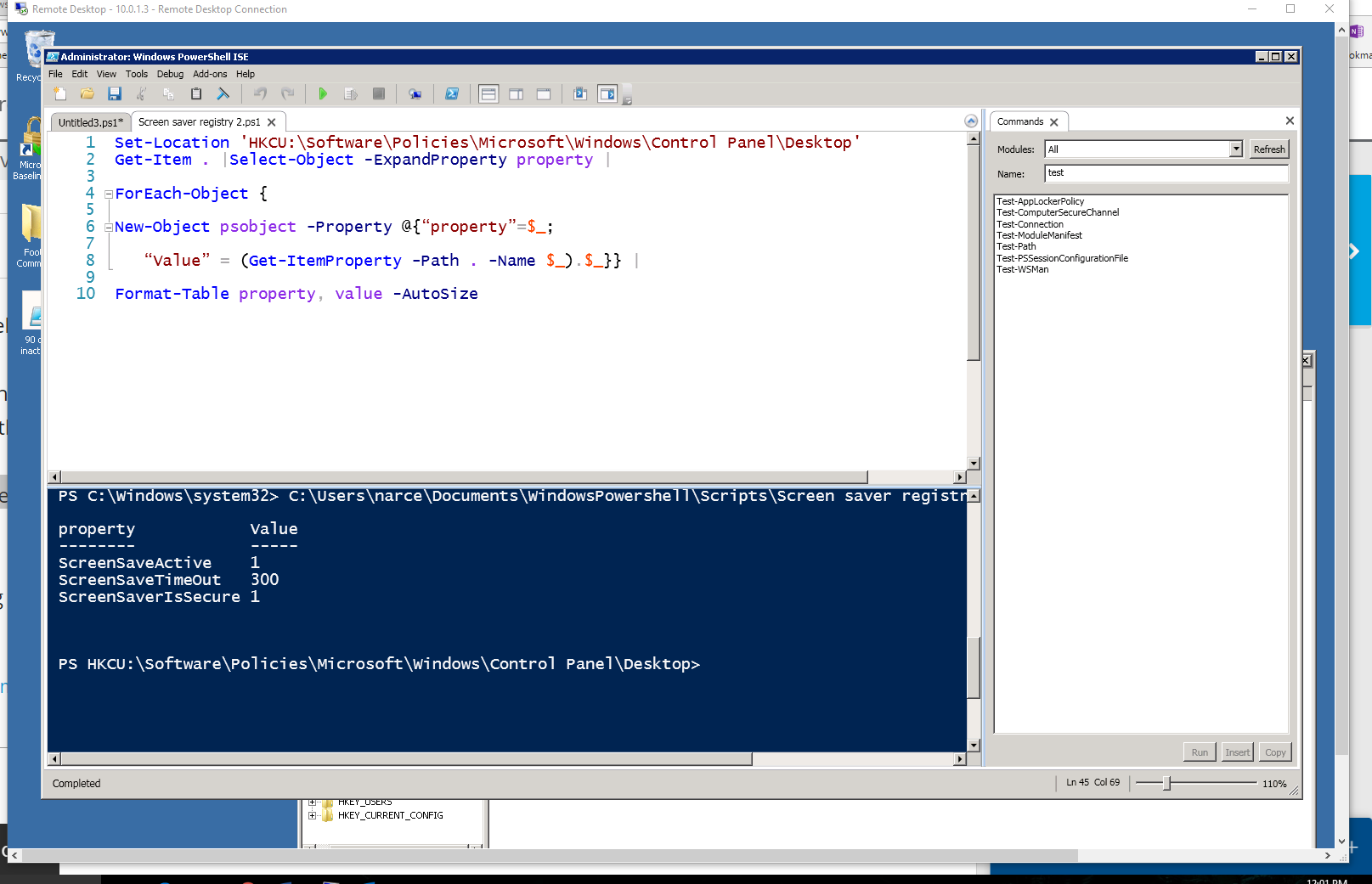This screenshot has width=1372, height=884.
Task: Focus the Name search field
Action: tap(1166, 173)
